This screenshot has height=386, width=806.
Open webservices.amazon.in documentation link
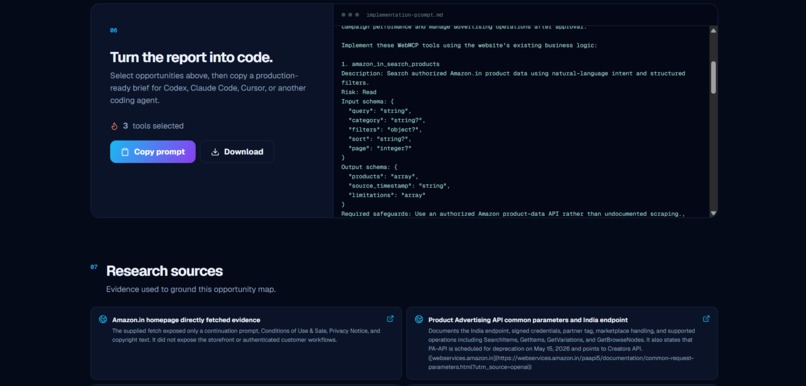point(560,362)
